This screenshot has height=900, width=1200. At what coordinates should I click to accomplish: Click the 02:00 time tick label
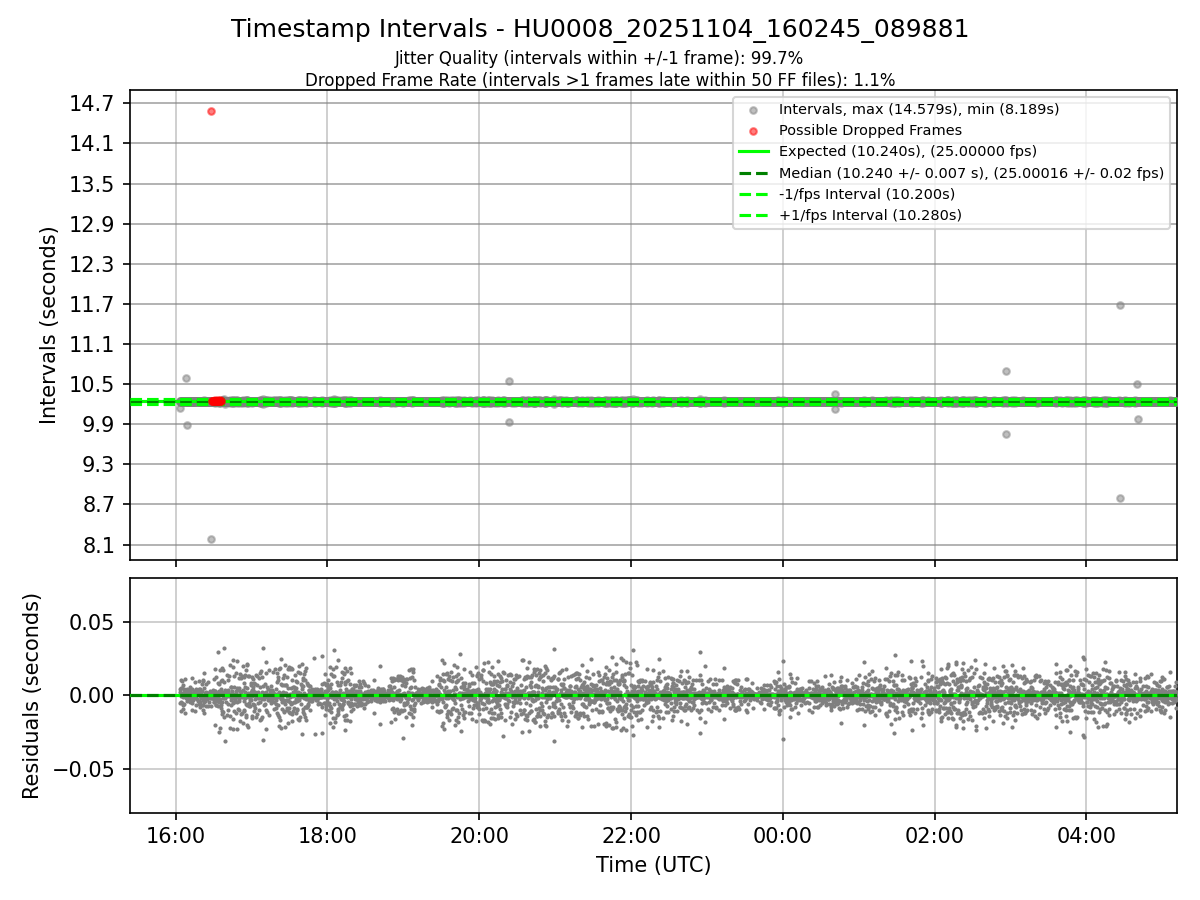[935, 835]
